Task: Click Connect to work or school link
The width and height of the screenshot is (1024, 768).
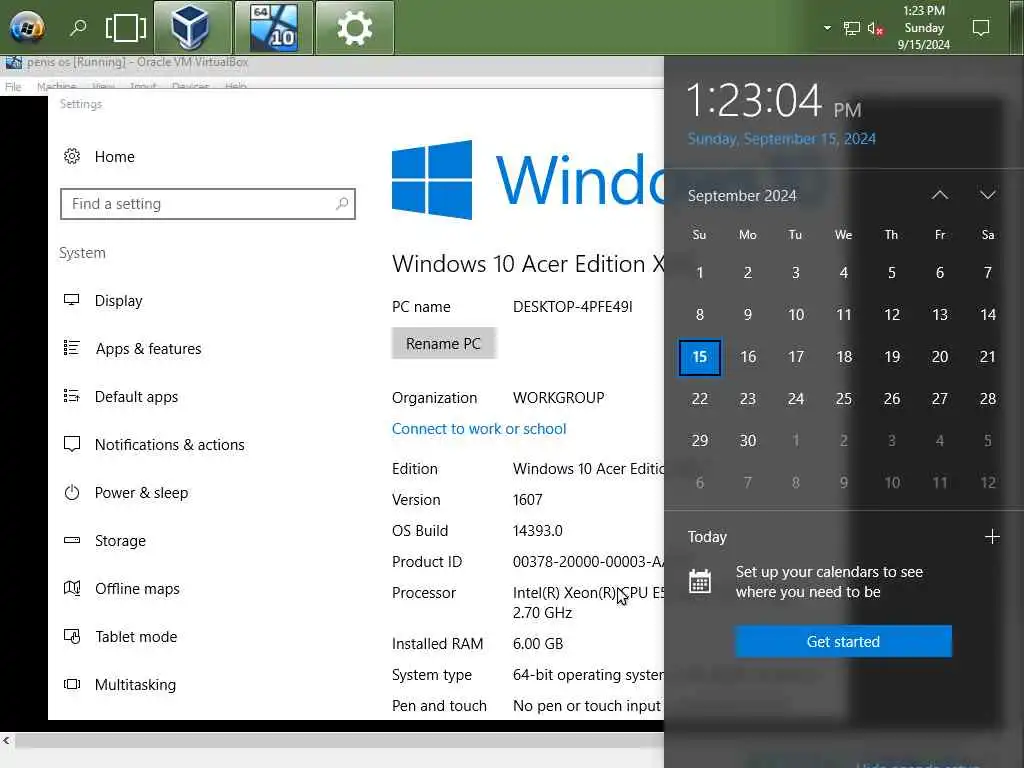Action: coord(479,428)
